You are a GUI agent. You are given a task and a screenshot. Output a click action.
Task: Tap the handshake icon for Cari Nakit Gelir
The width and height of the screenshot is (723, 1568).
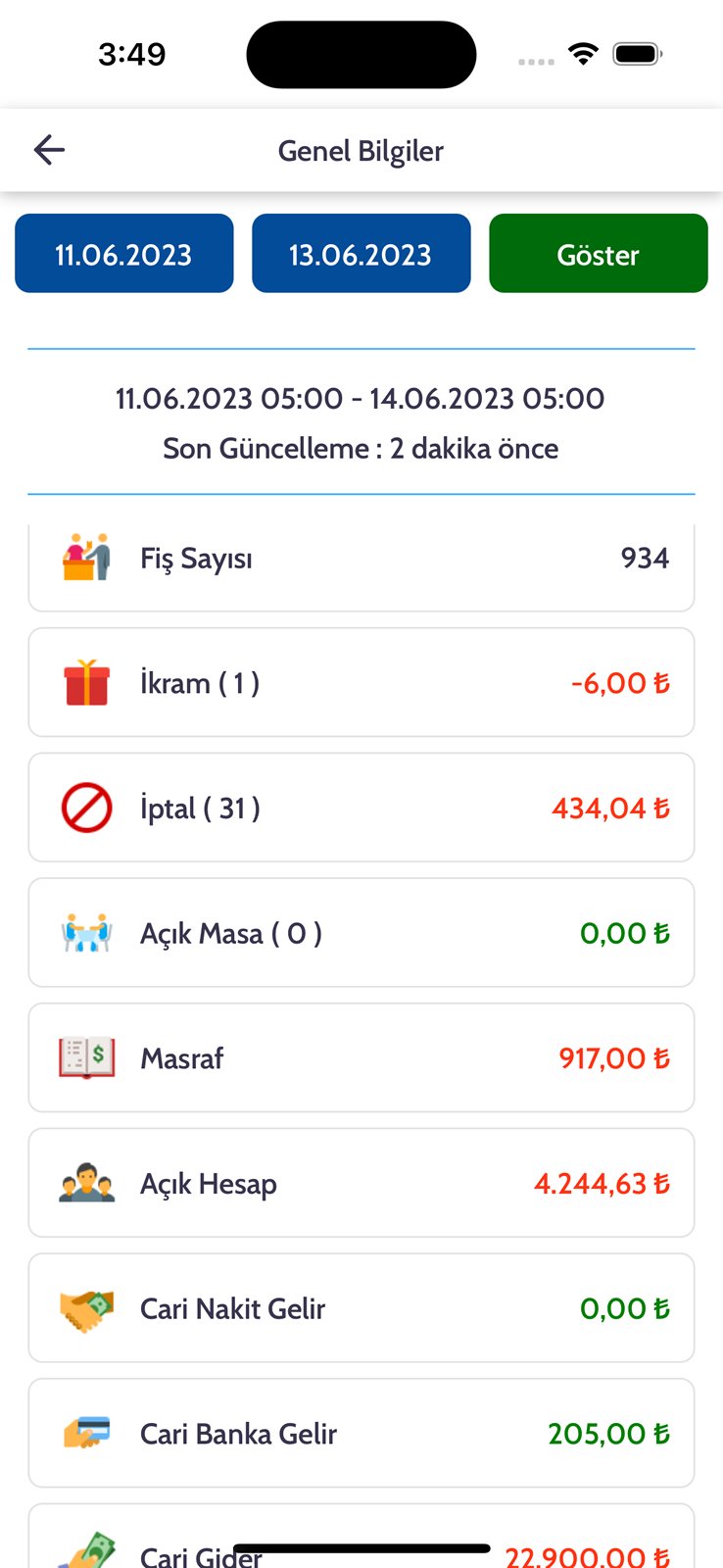(86, 1308)
